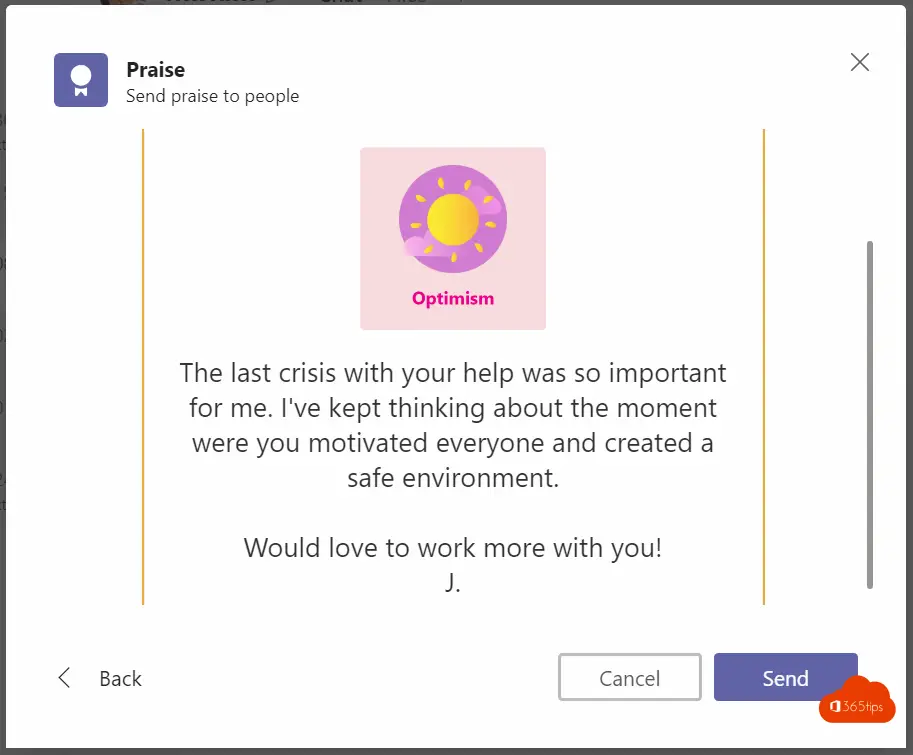Click the Office icon inside 365tips logo
Screen dimensions: 913x755
pyautogui.click(x=835, y=706)
